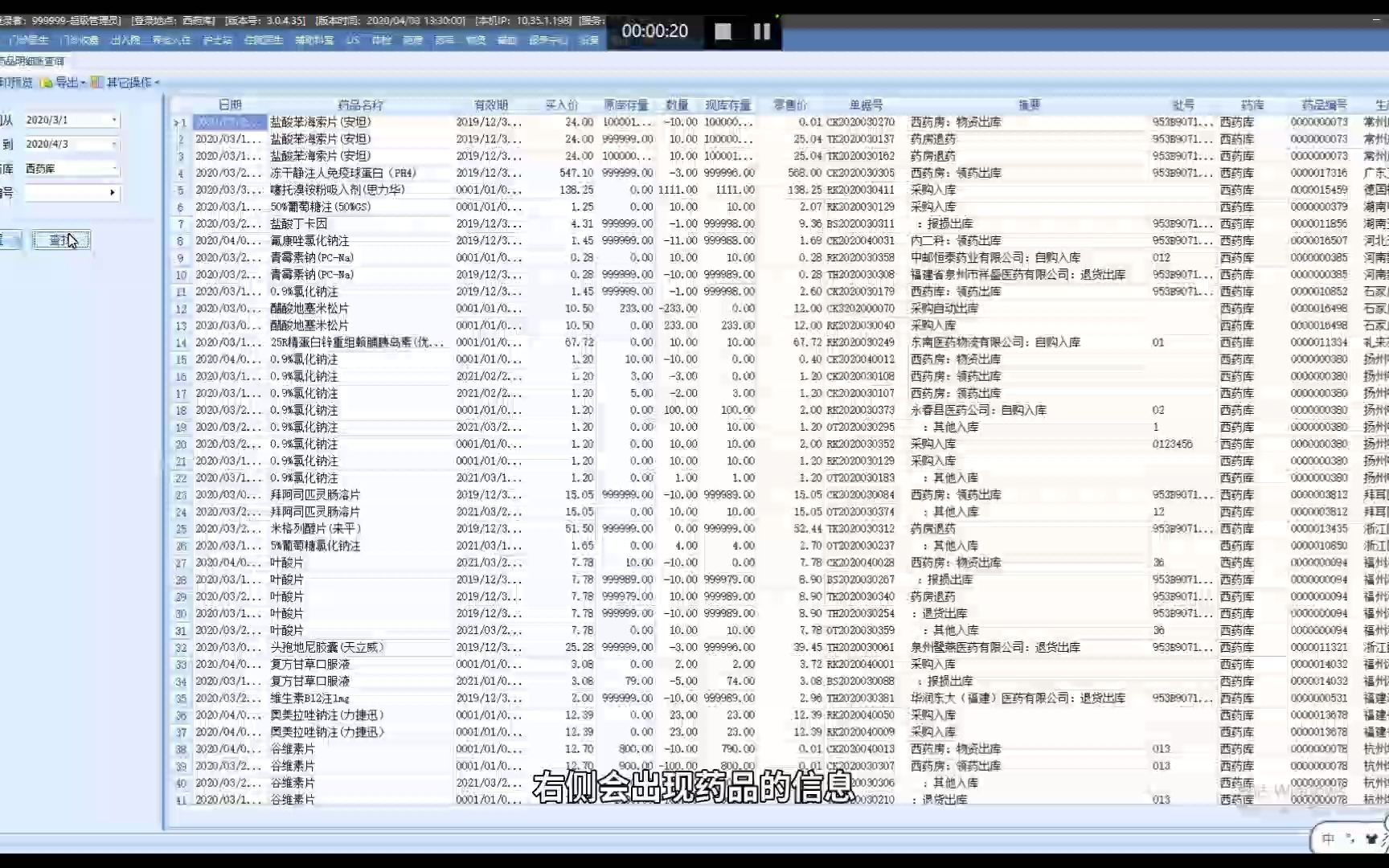
Task: Open the 西药库 warehouse selector dropdown
Action: coord(114,168)
